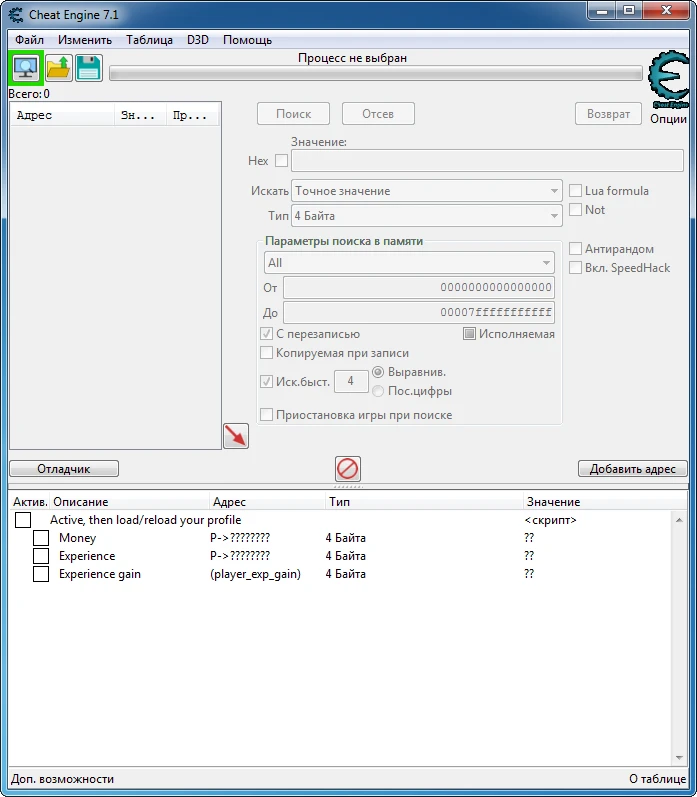Image resolution: width=697 pixels, height=797 pixels.
Task: Click the Значение column header in address table
Action: [x=605, y=502]
